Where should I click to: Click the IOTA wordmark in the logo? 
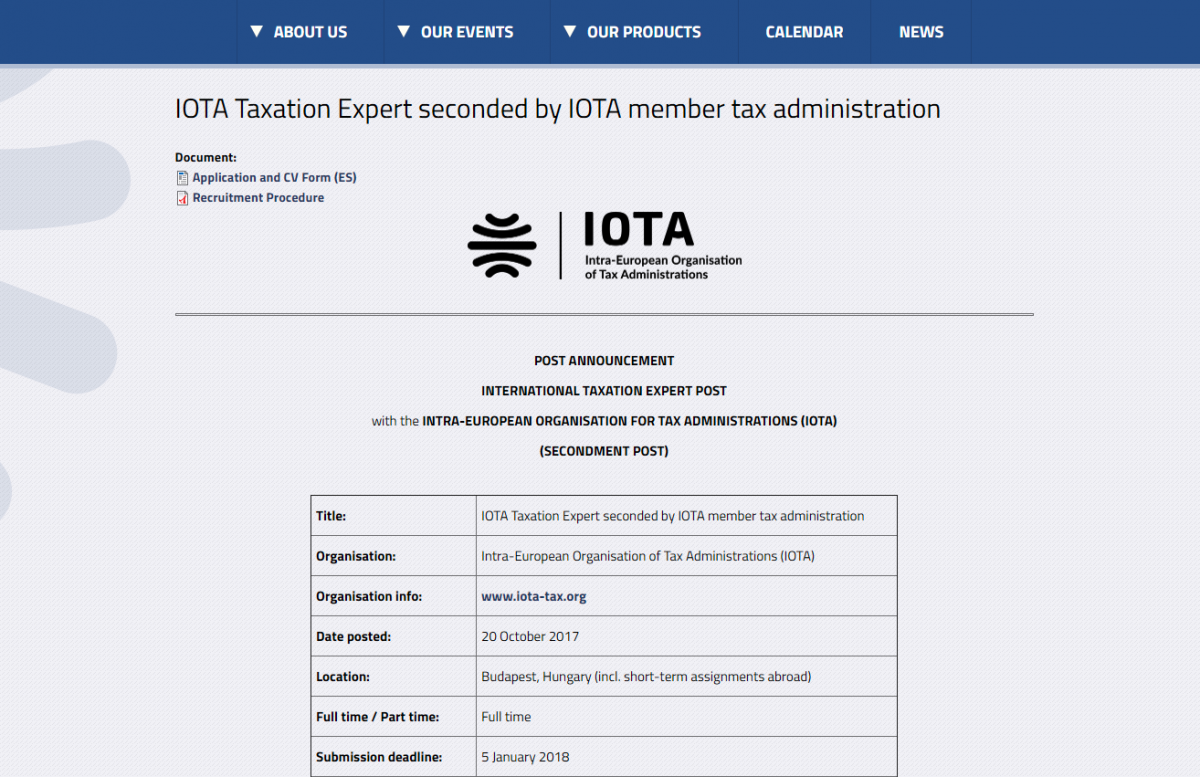638,230
